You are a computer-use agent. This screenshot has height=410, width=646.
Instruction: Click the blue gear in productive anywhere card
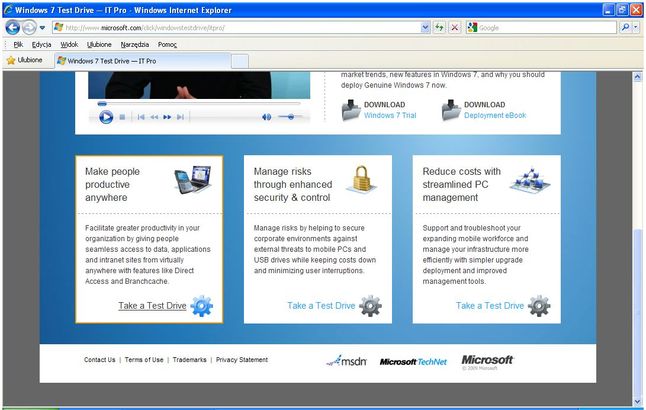202,306
